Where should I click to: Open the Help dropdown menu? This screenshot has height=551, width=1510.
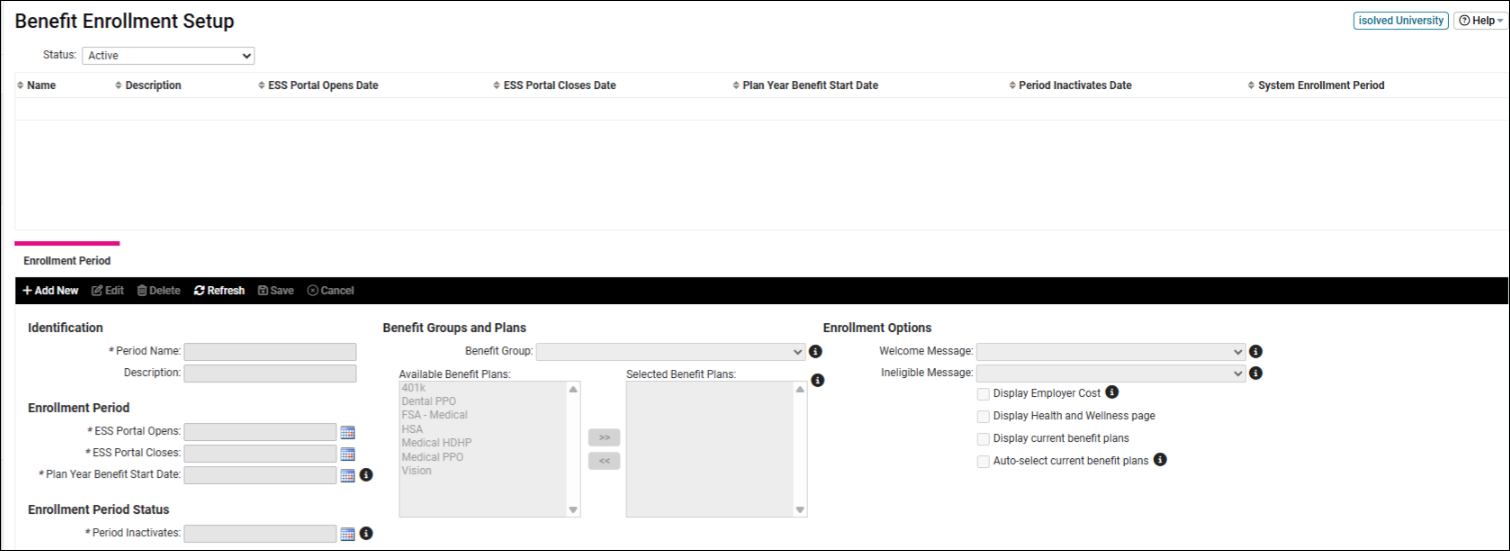(1479, 20)
